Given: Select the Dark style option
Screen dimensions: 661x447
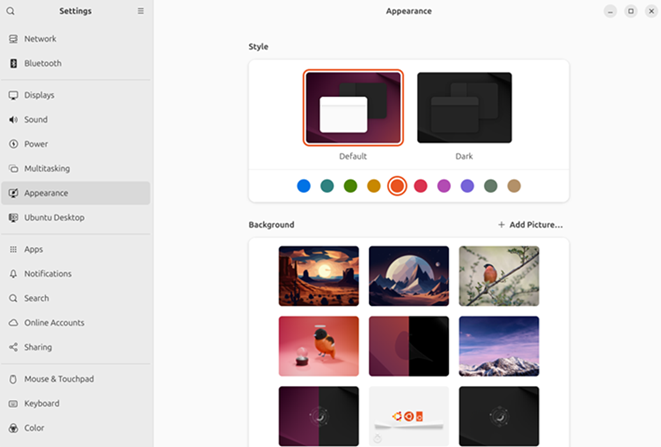Looking at the screenshot, I should click(464, 108).
